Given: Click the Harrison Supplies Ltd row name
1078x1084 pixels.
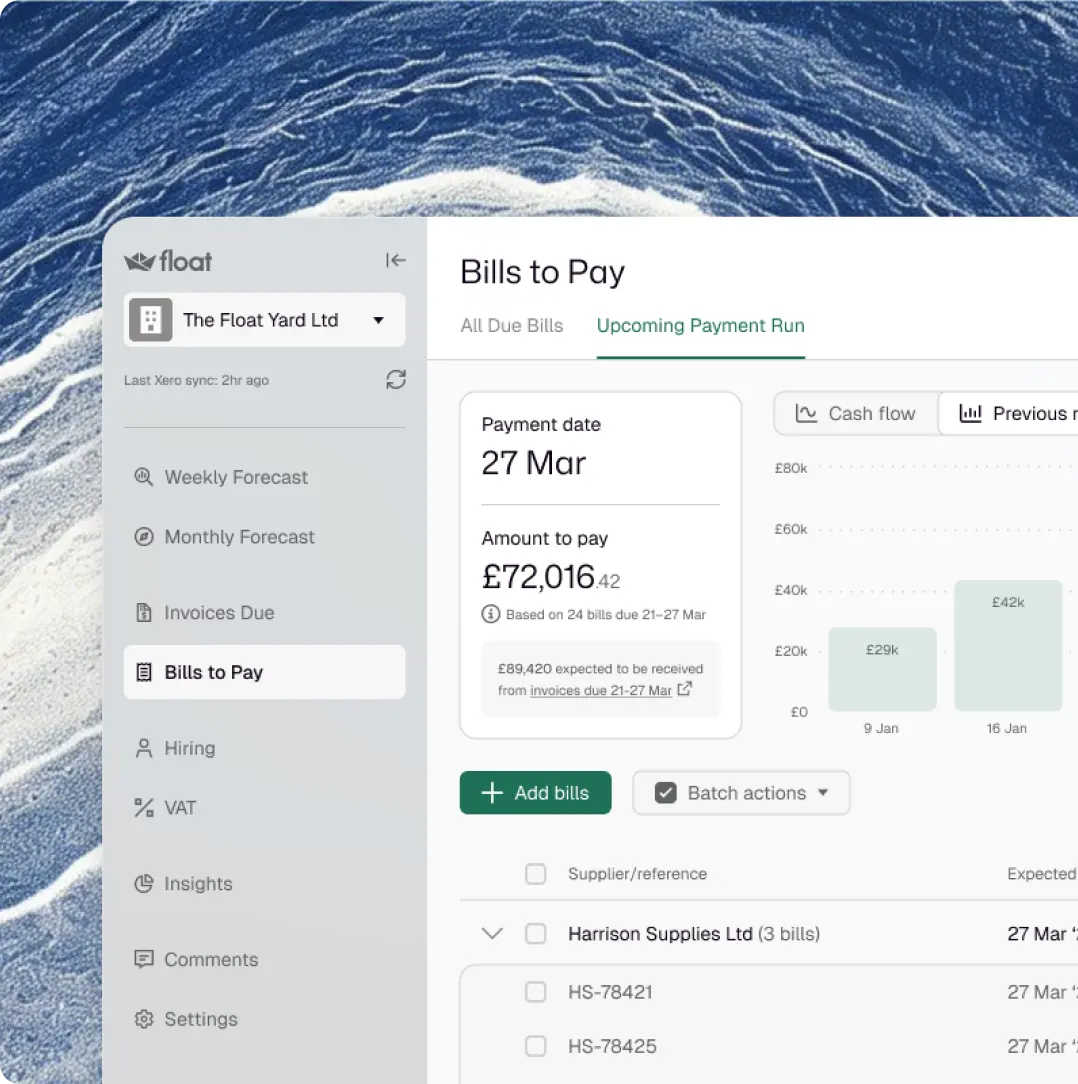Looking at the screenshot, I should click(x=660, y=934).
